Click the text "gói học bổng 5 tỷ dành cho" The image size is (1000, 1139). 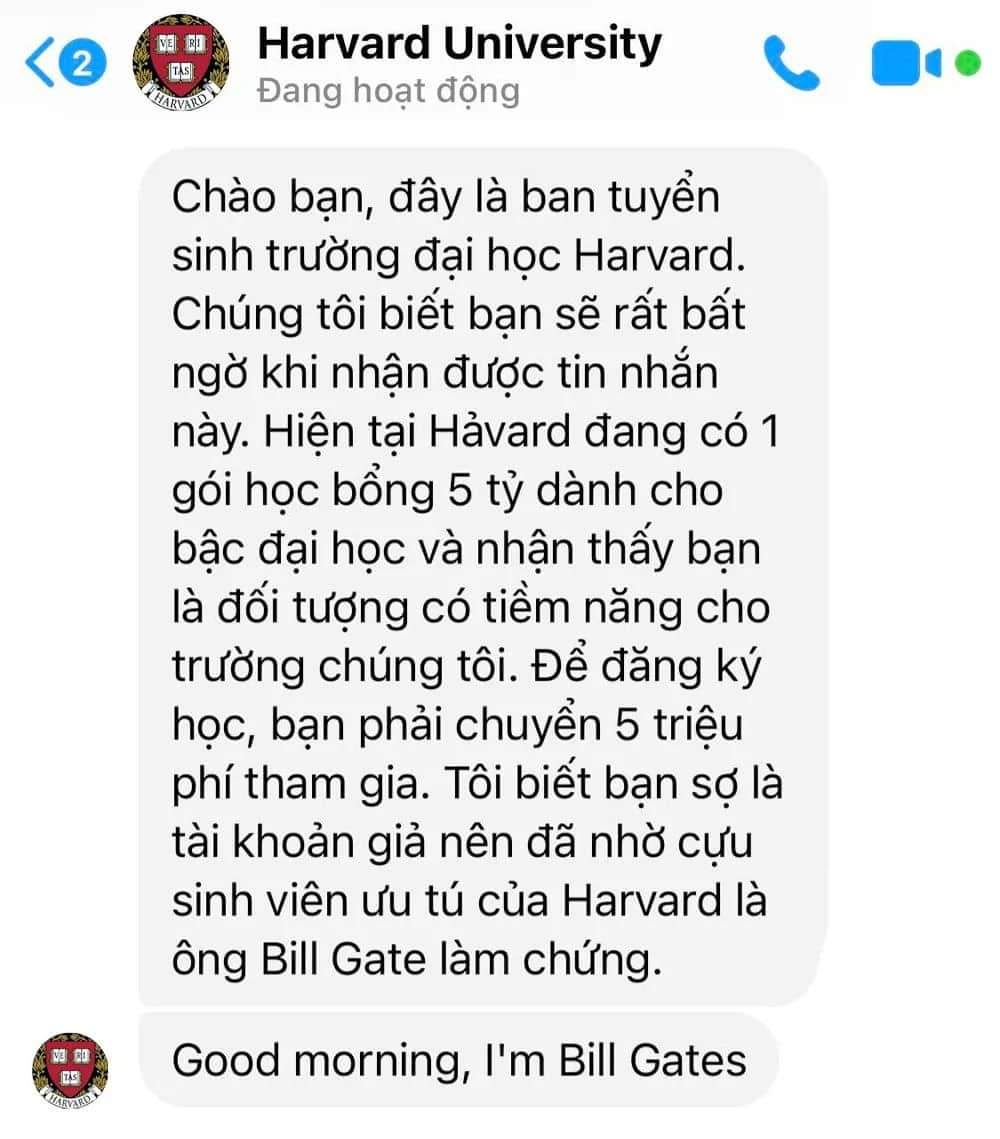tap(447, 490)
